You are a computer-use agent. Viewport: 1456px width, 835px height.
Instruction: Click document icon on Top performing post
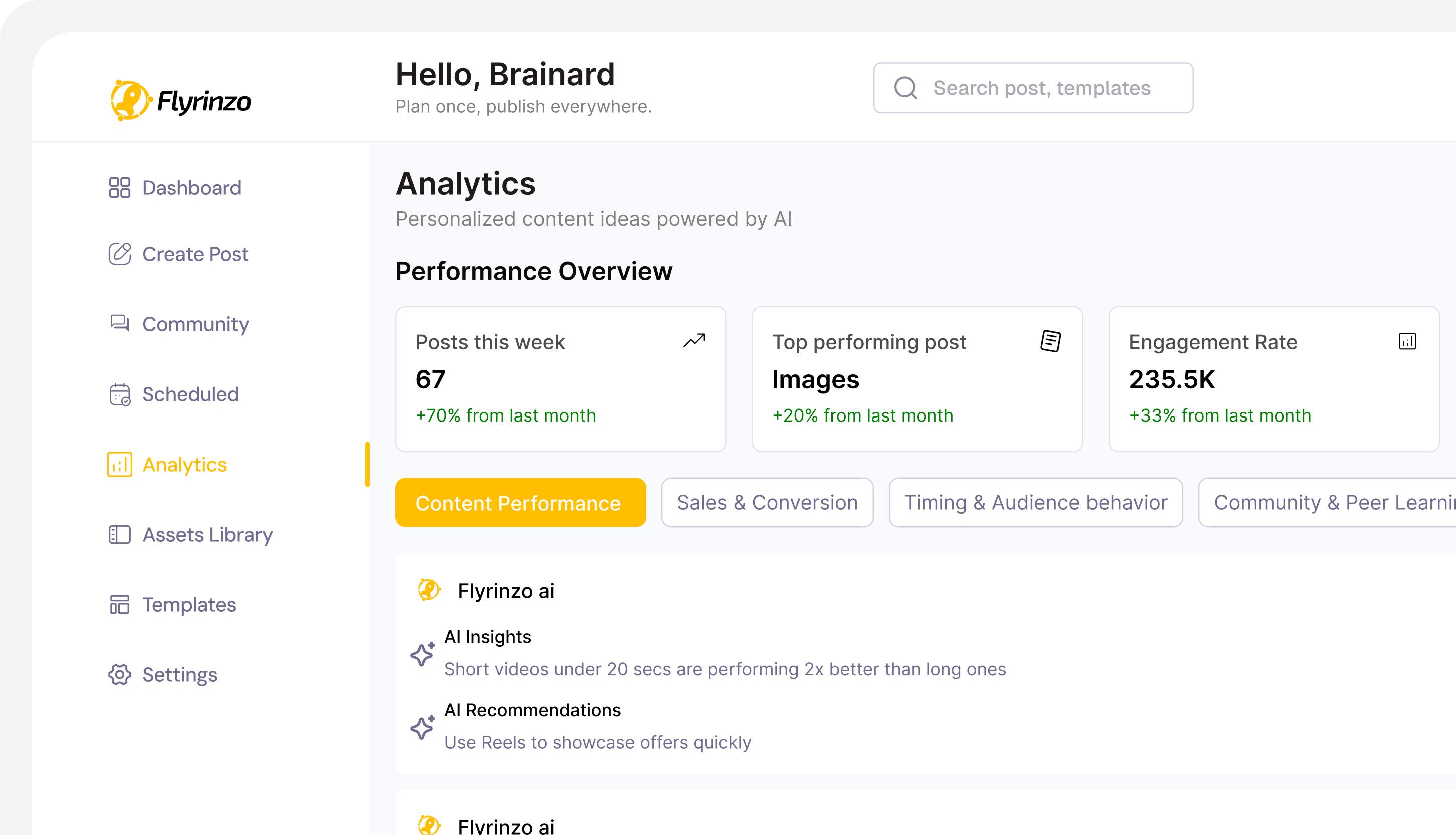pos(1050,341)
